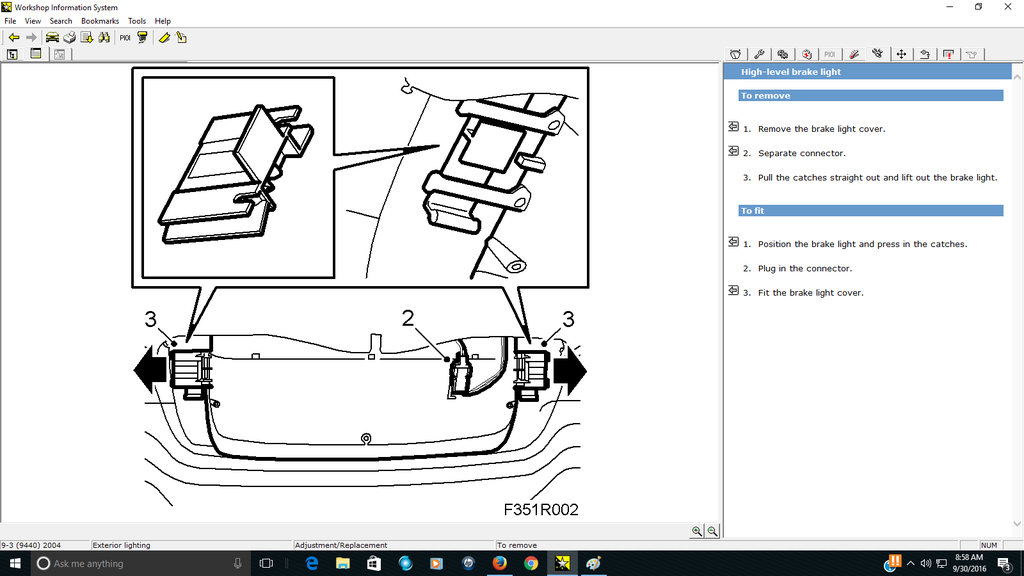Zoom in on the brake light diagram
The height and width of the screenshot is (576, 1024).
coord(698,531)
